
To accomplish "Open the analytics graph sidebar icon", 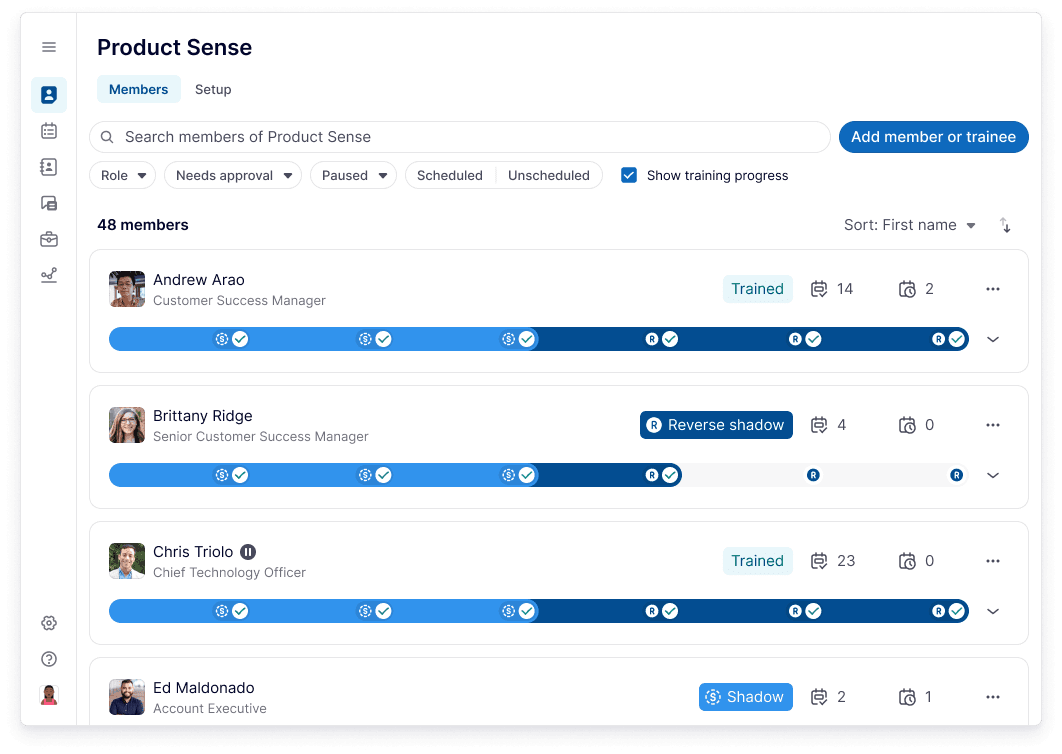I will 49,275.
